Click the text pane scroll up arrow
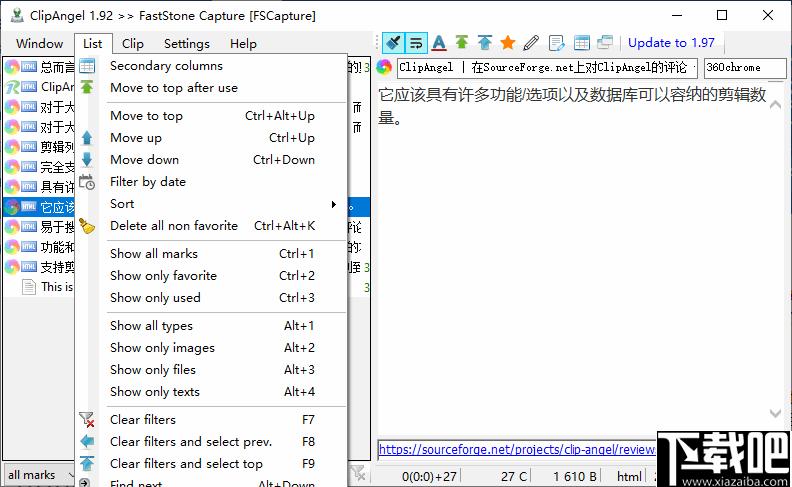 [775, 105]
